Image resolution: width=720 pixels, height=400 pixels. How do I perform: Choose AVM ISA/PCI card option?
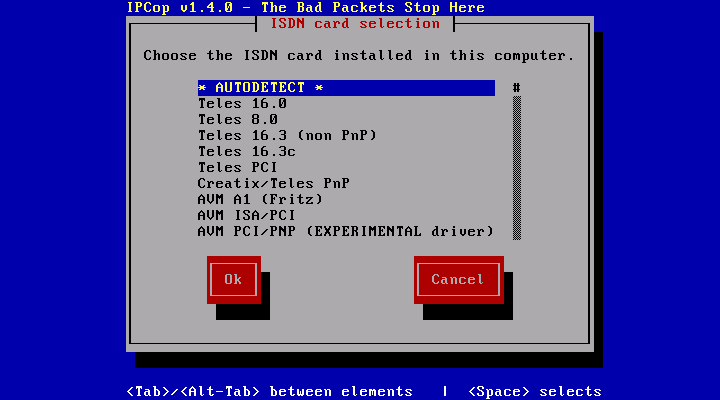point(346,216)
